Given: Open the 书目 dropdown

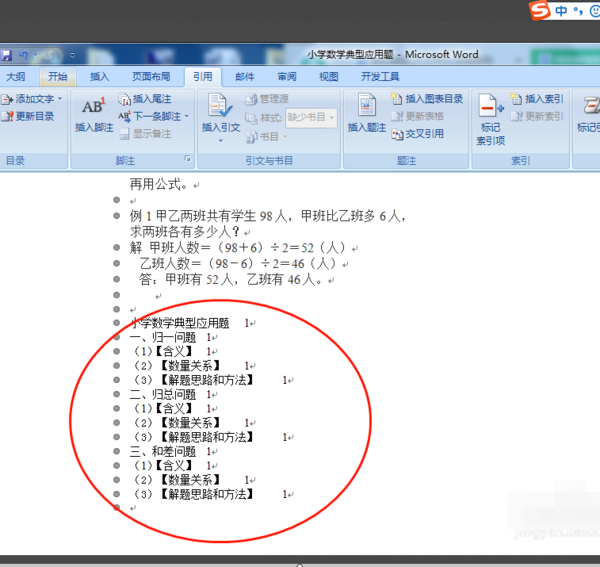Looking at the screenshot, I should [266, 137].
